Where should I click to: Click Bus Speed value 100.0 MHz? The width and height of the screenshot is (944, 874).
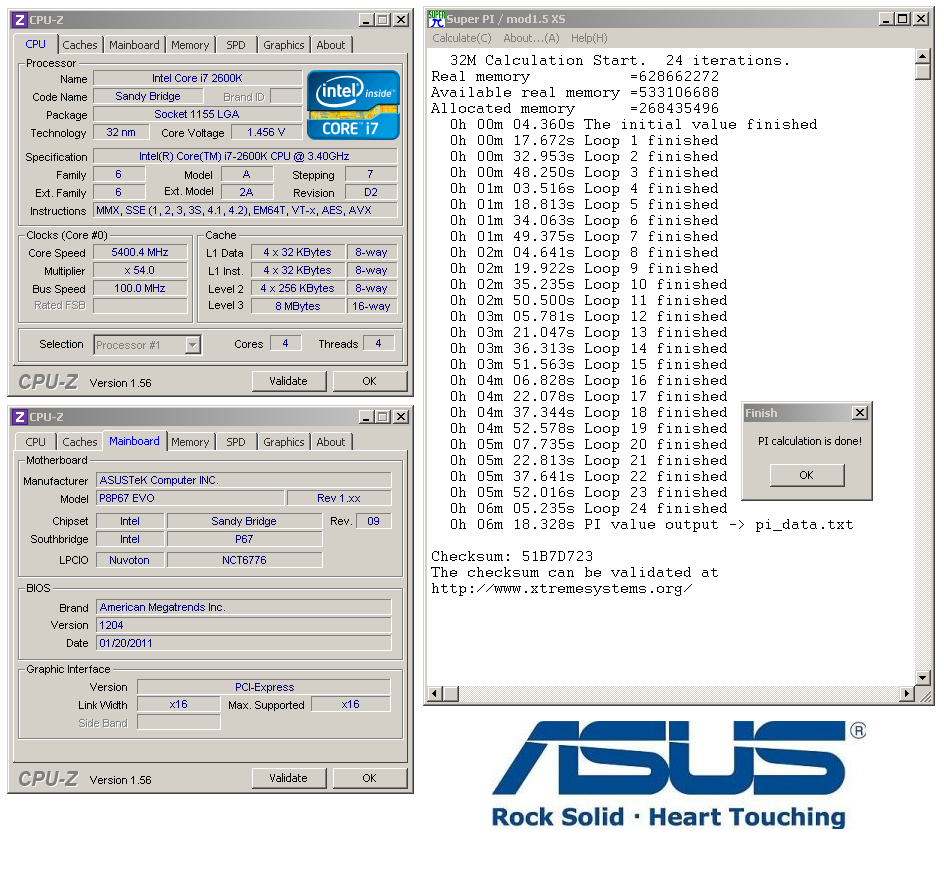coord(140,288)
